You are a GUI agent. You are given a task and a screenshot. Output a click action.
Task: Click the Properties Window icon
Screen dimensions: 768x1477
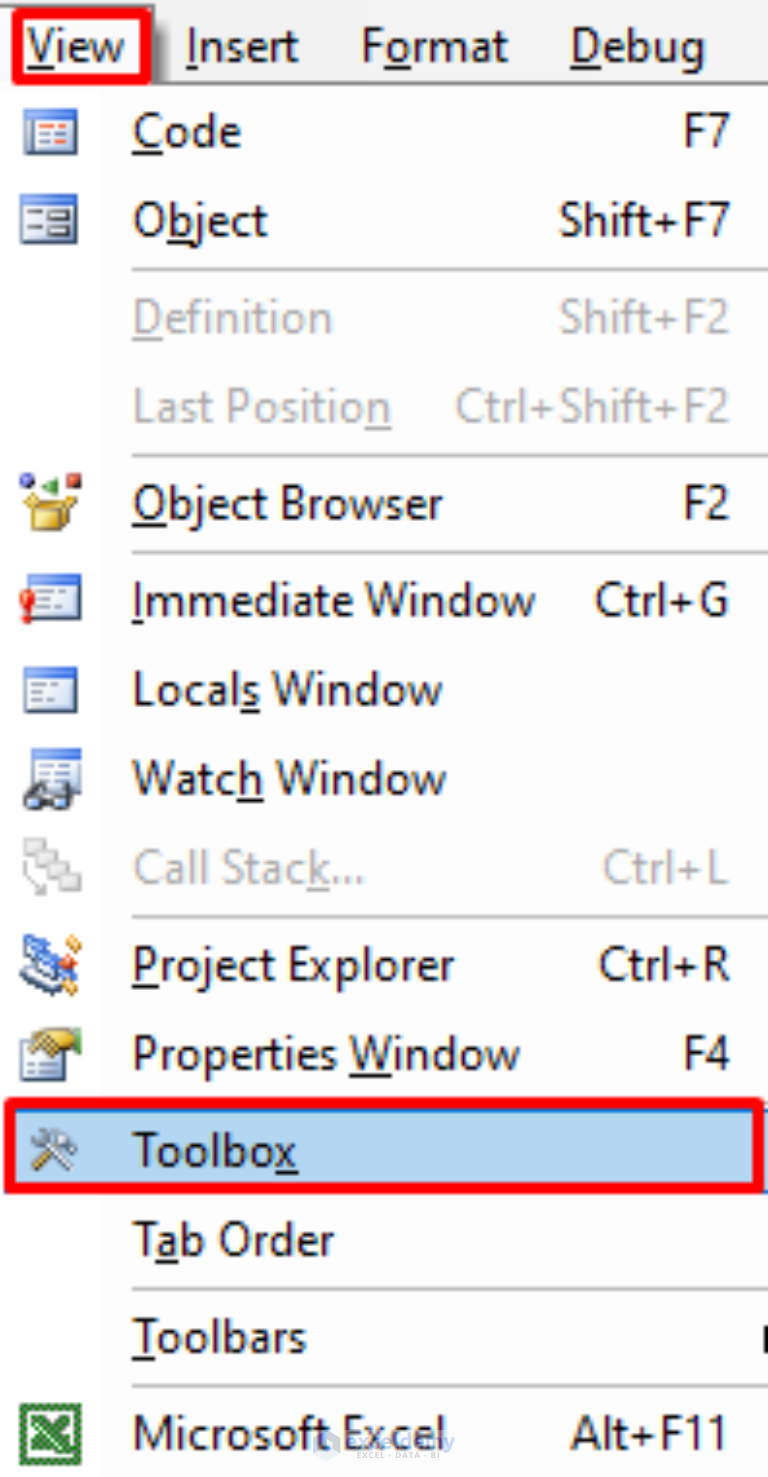pos(48,1053)
